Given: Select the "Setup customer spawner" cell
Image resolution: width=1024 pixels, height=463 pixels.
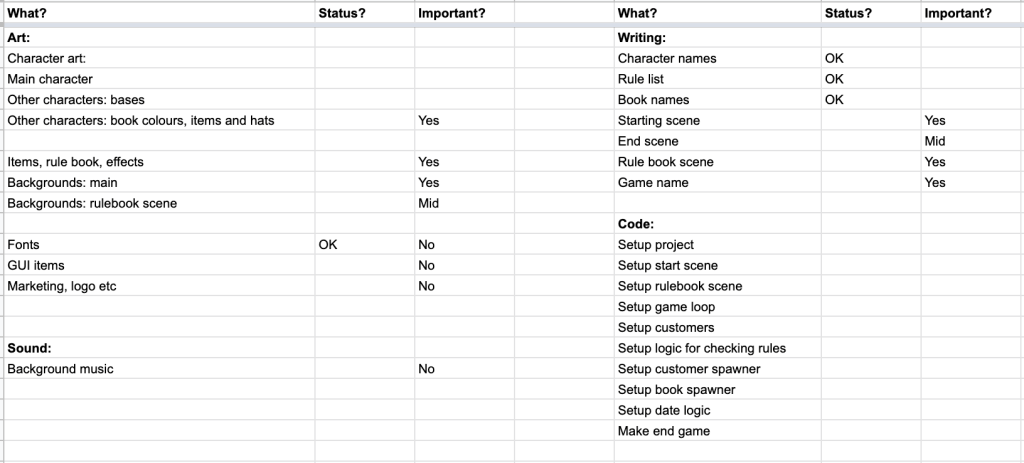Looking at the screenshot, I should [x=689, y=369].
